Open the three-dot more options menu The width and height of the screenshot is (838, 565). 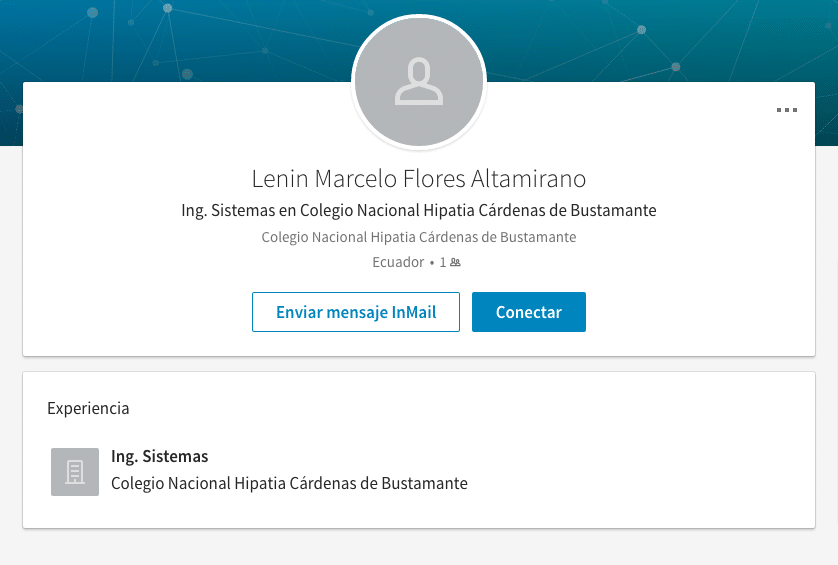click(787, 110)
